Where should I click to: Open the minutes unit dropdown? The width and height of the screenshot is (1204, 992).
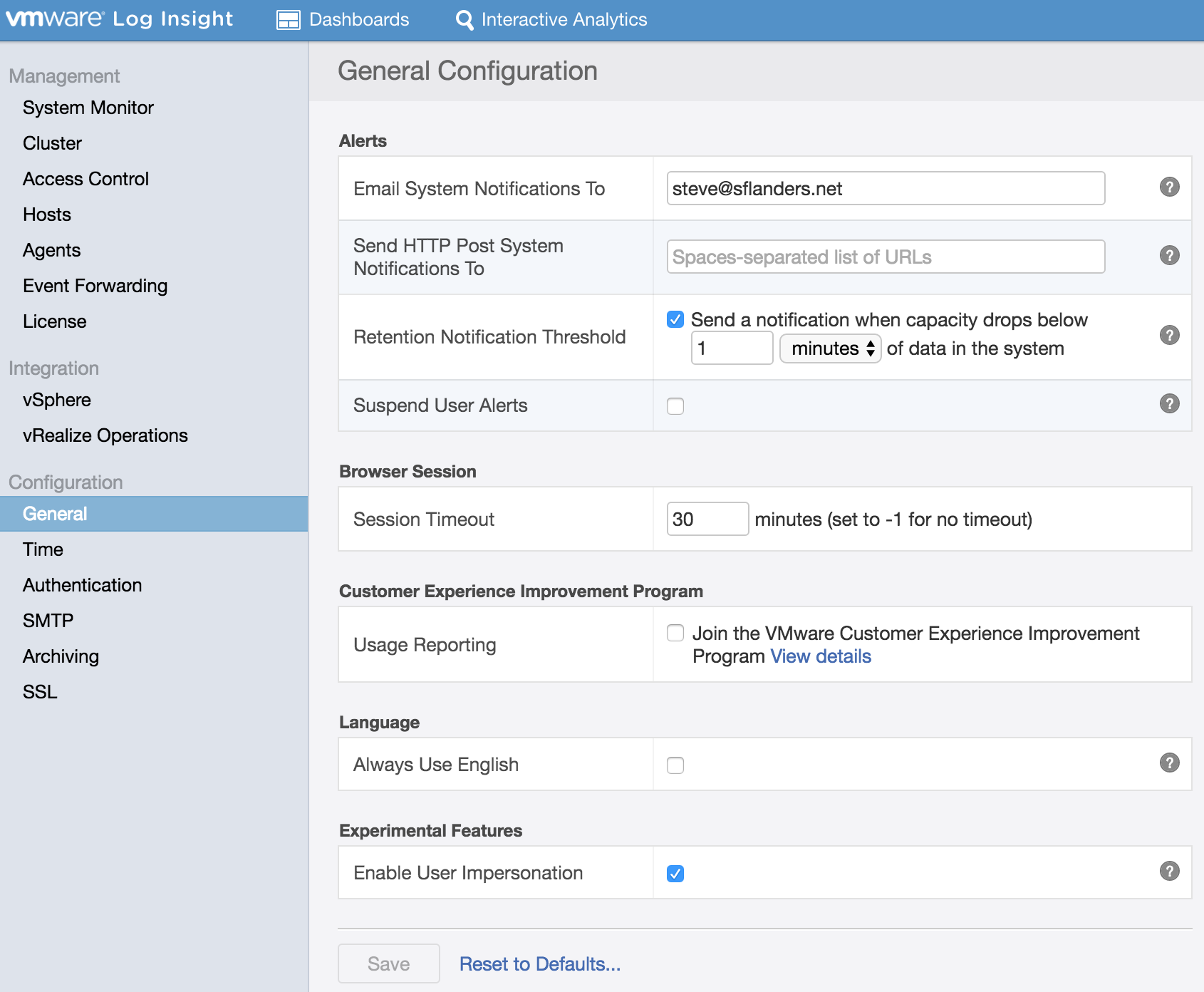[x=831, y=348]
